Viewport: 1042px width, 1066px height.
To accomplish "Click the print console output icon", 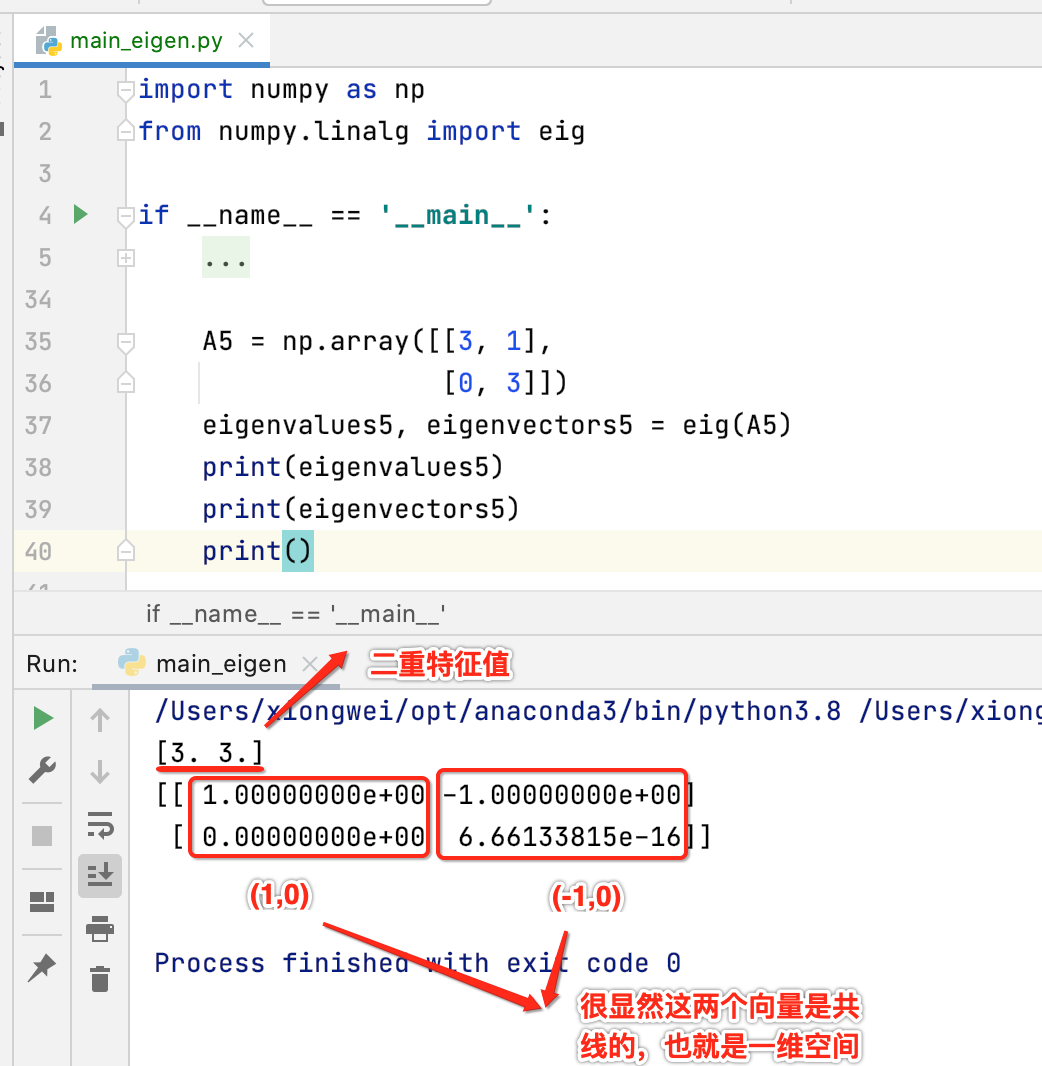I will [100, 928].
